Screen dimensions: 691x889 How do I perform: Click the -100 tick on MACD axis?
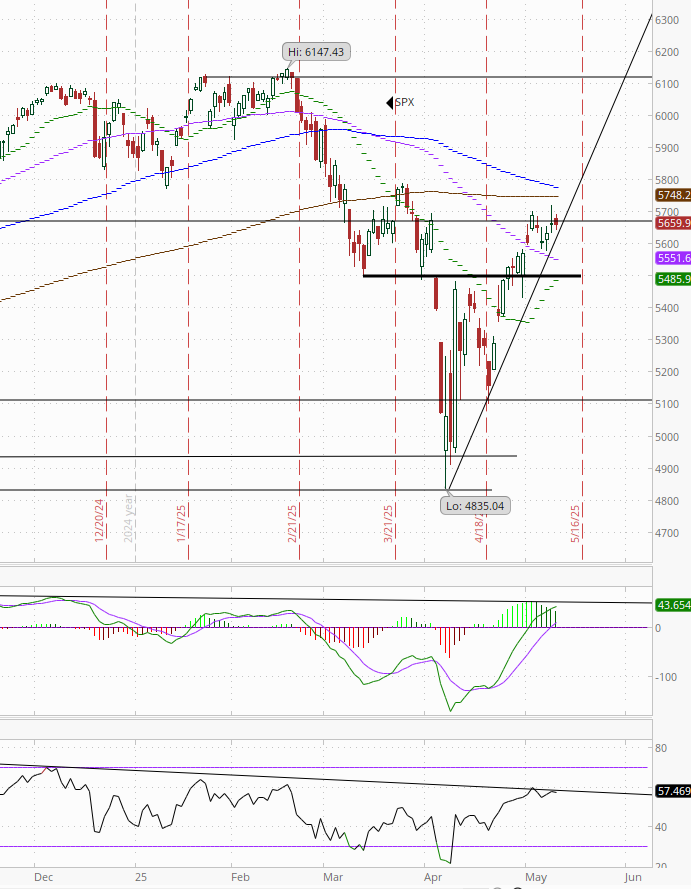pos(665,677)
